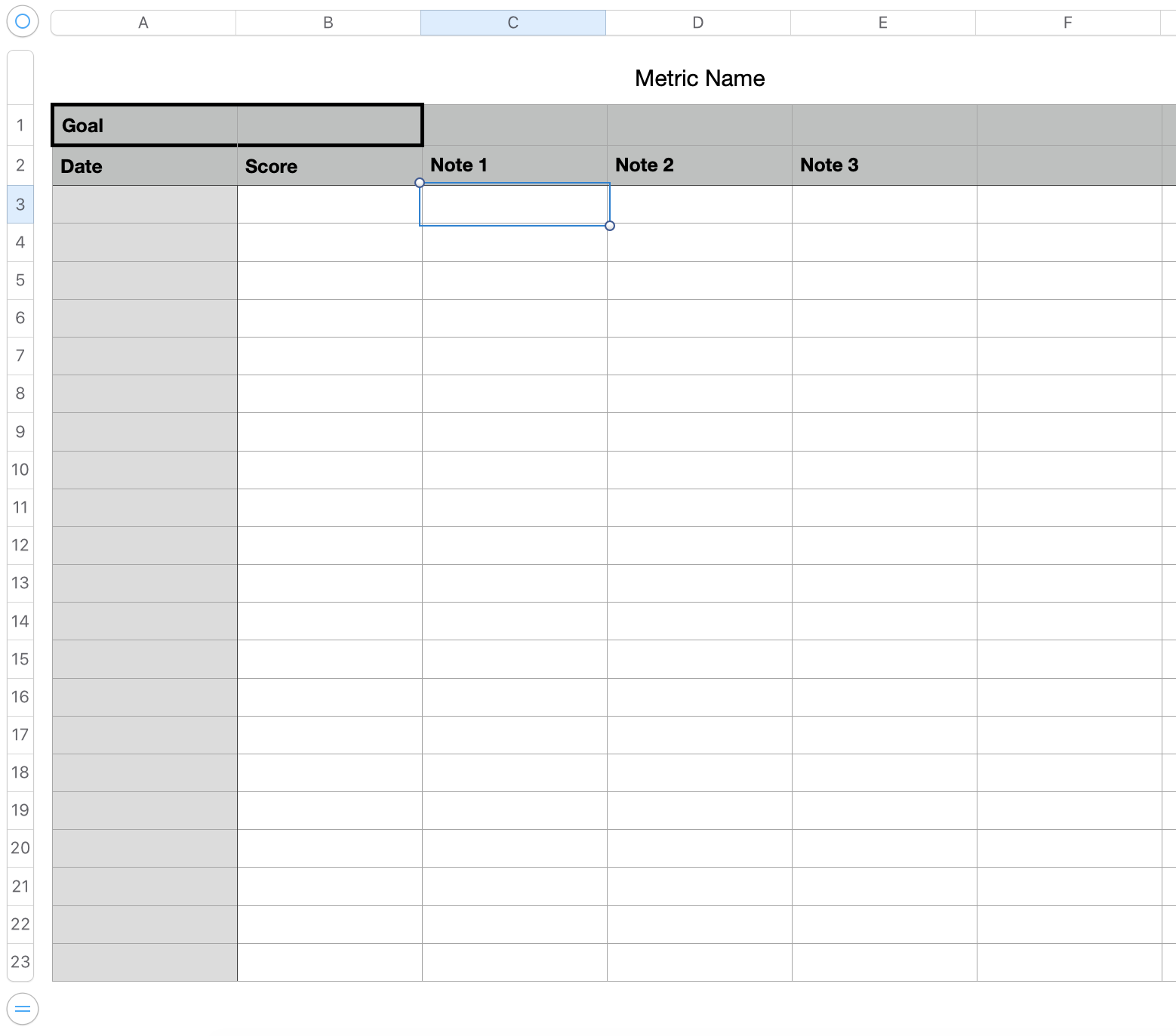Select the Note 3 header cell

click(x=885, y=165)
